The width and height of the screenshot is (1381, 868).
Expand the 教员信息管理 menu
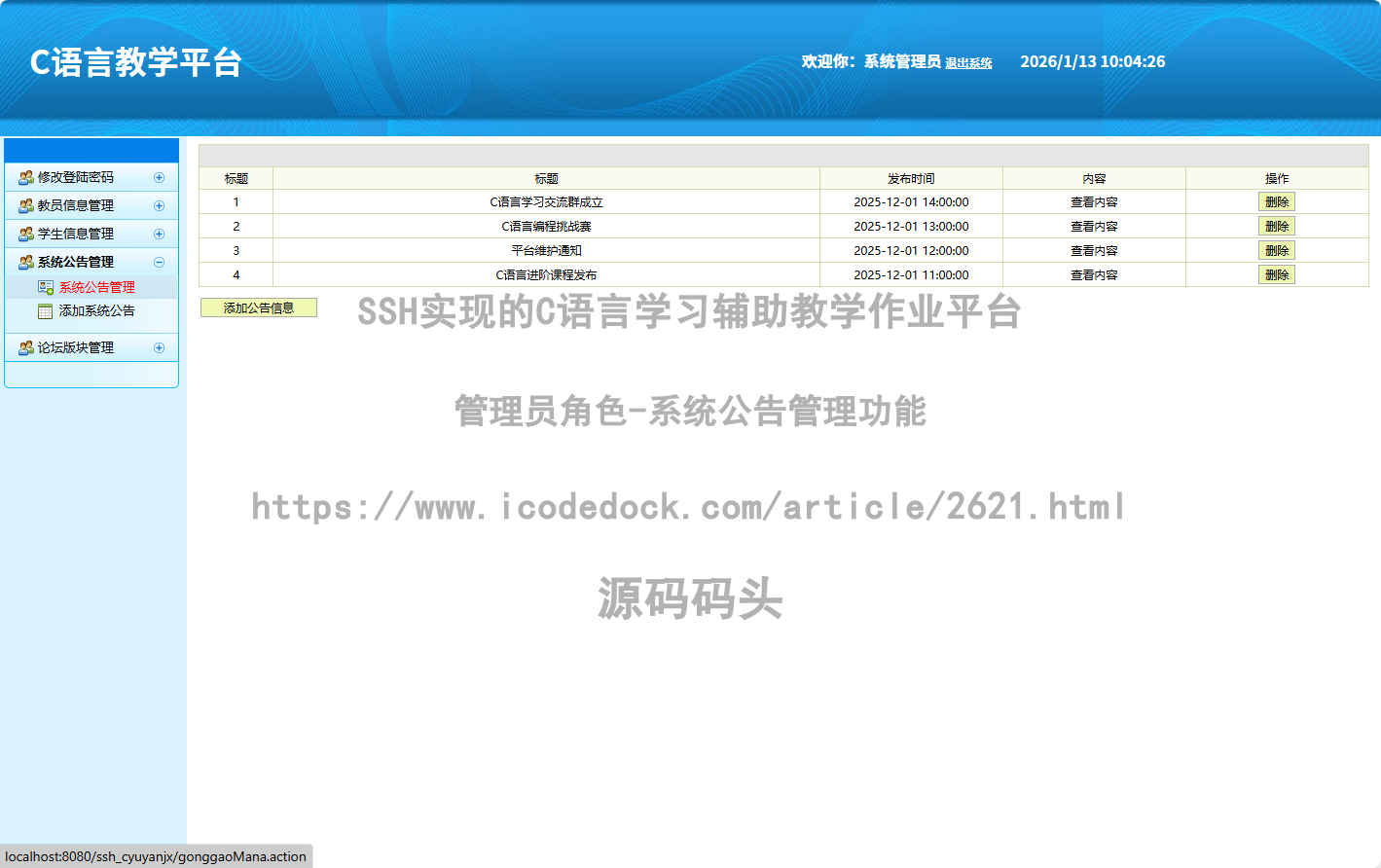pos(159,205)
